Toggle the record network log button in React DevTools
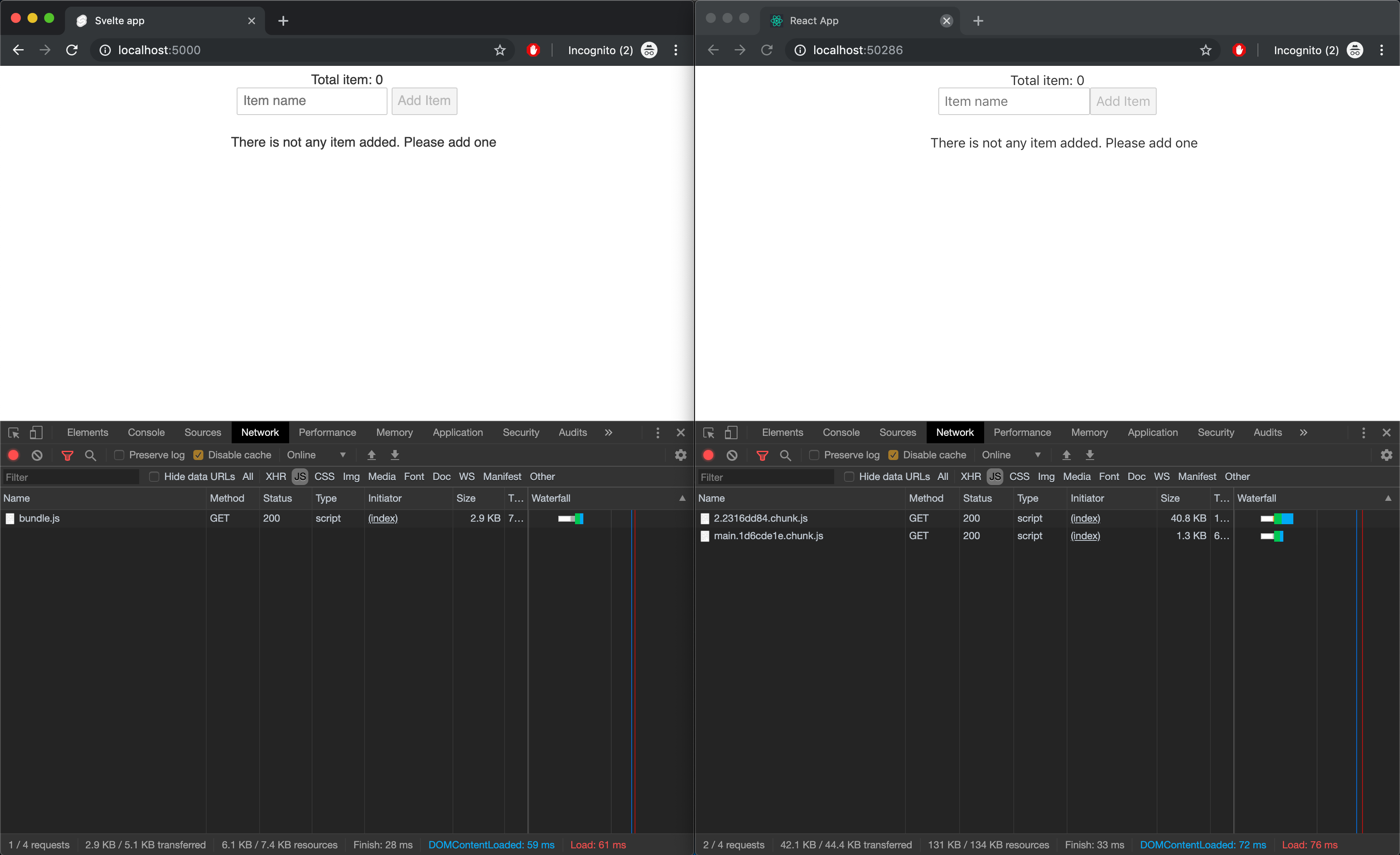Viewport: 1400px width, 855px height. click(x=708, y=455)
